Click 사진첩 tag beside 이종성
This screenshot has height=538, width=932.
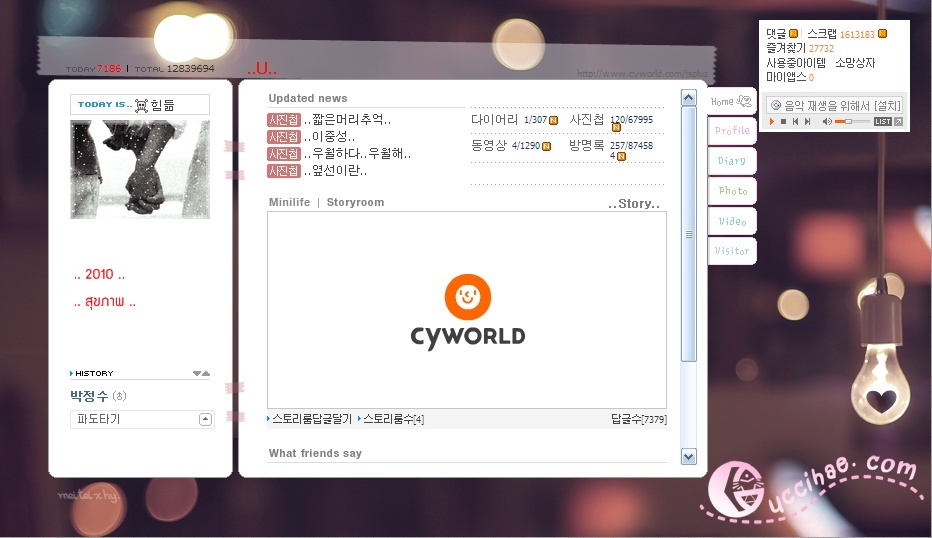click(x=284, y=137)
